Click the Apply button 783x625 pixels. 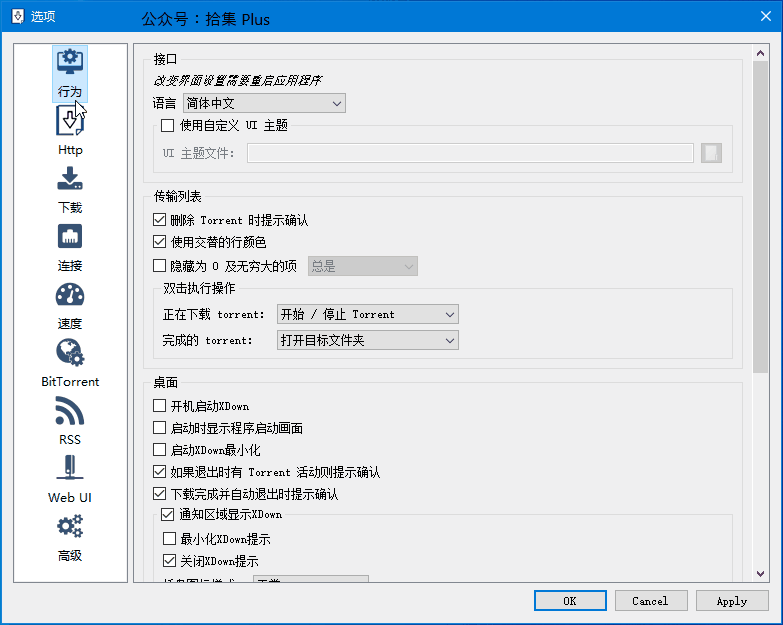[732, 601]
